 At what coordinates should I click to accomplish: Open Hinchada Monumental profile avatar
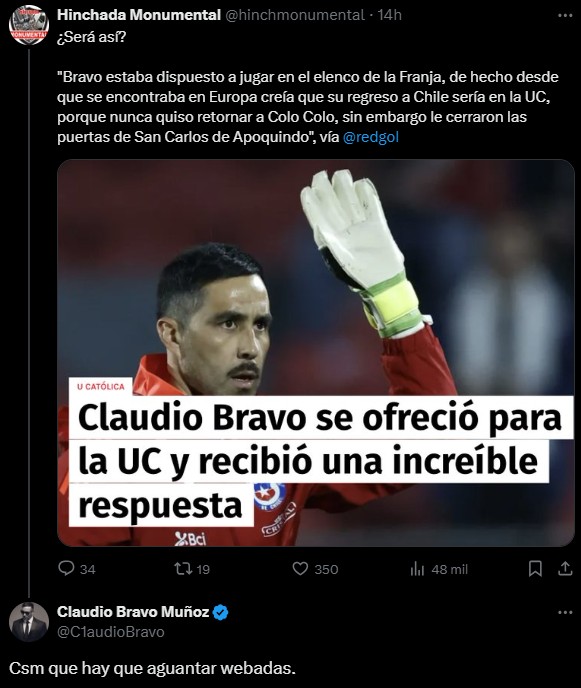tap(29, 25)
